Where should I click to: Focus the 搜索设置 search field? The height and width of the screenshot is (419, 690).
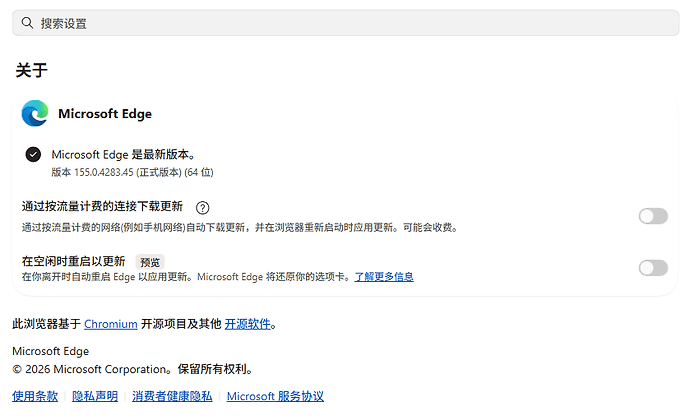[x=345, y=23]
